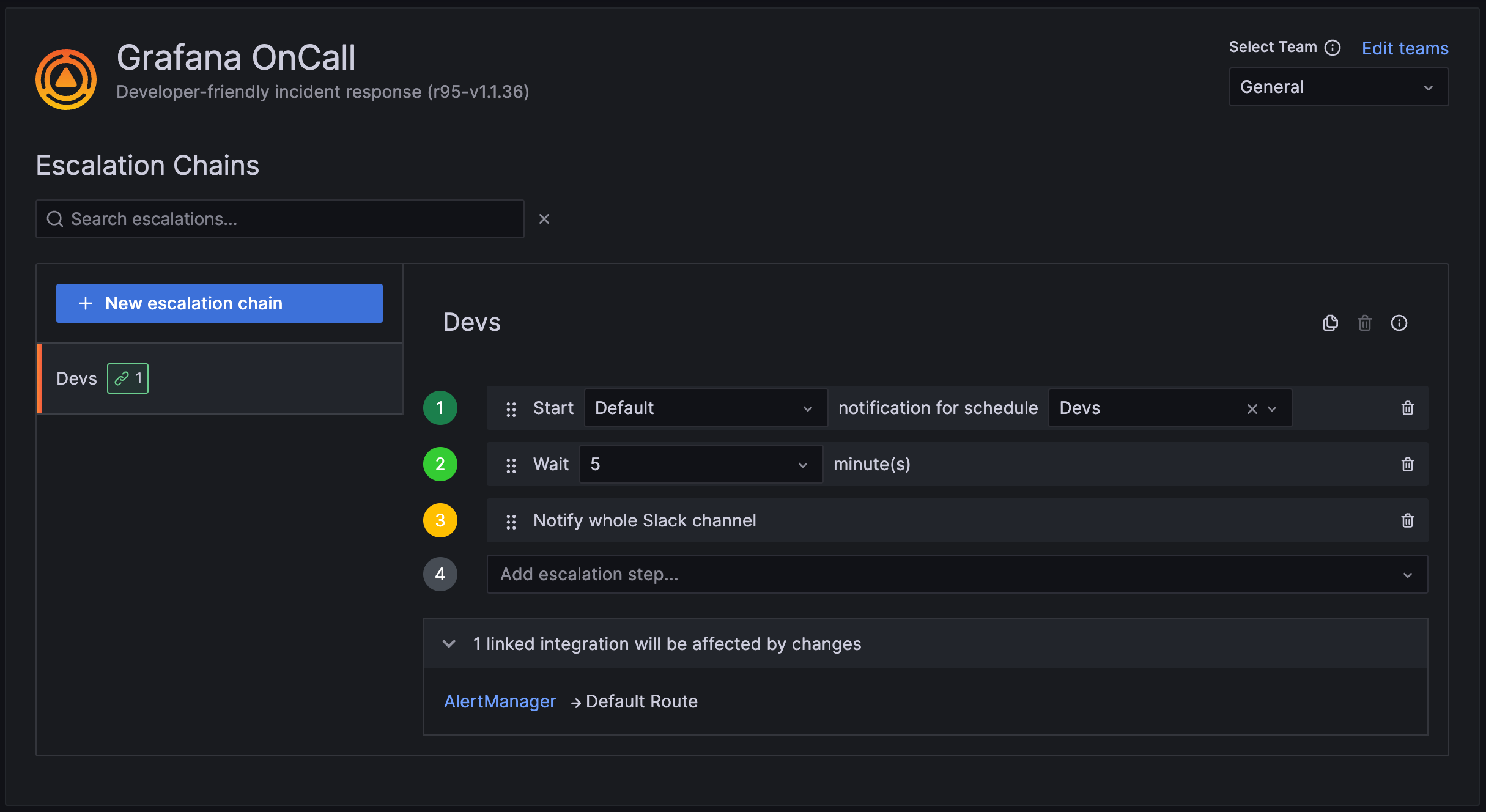Open the AlertManager integration
This screenshot has width=1486, height=812.
coord(500,701)
